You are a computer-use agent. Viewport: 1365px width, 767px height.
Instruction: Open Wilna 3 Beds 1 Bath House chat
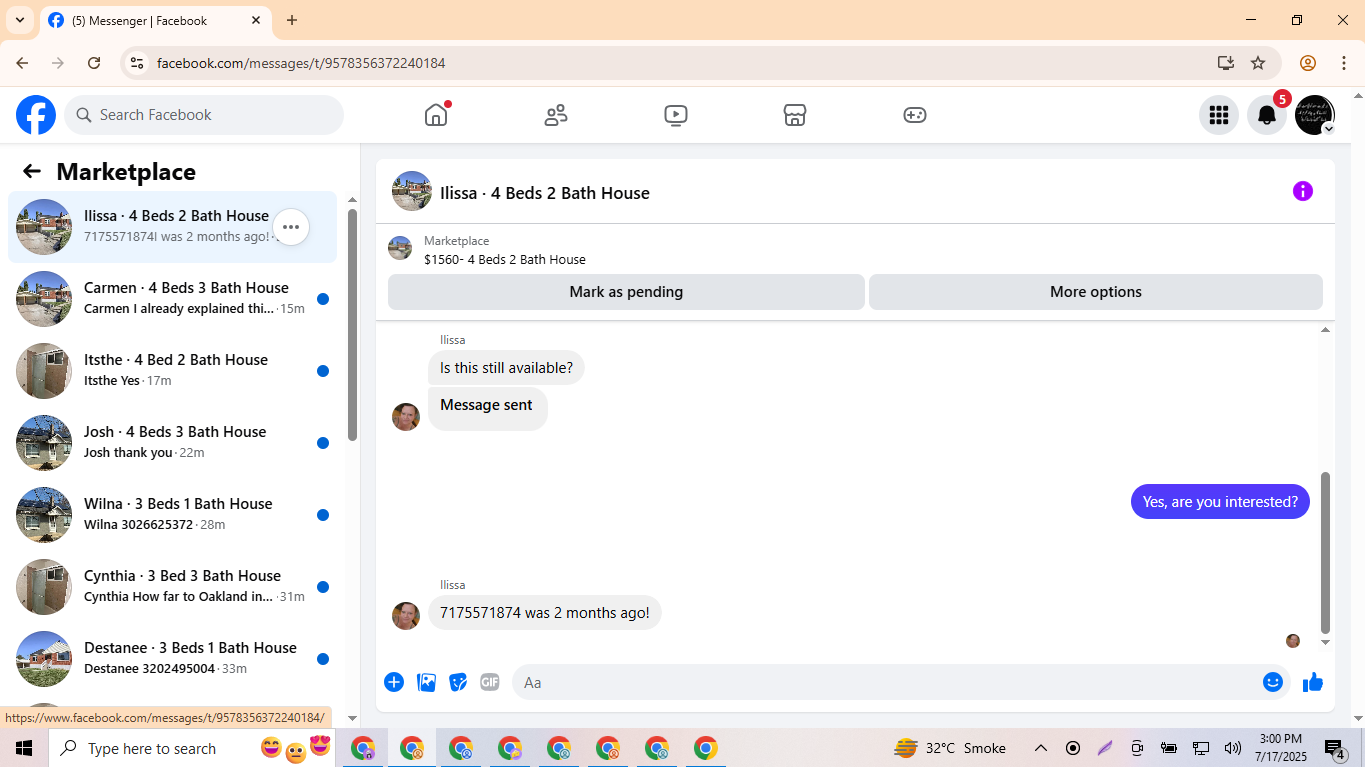[172, 515]
